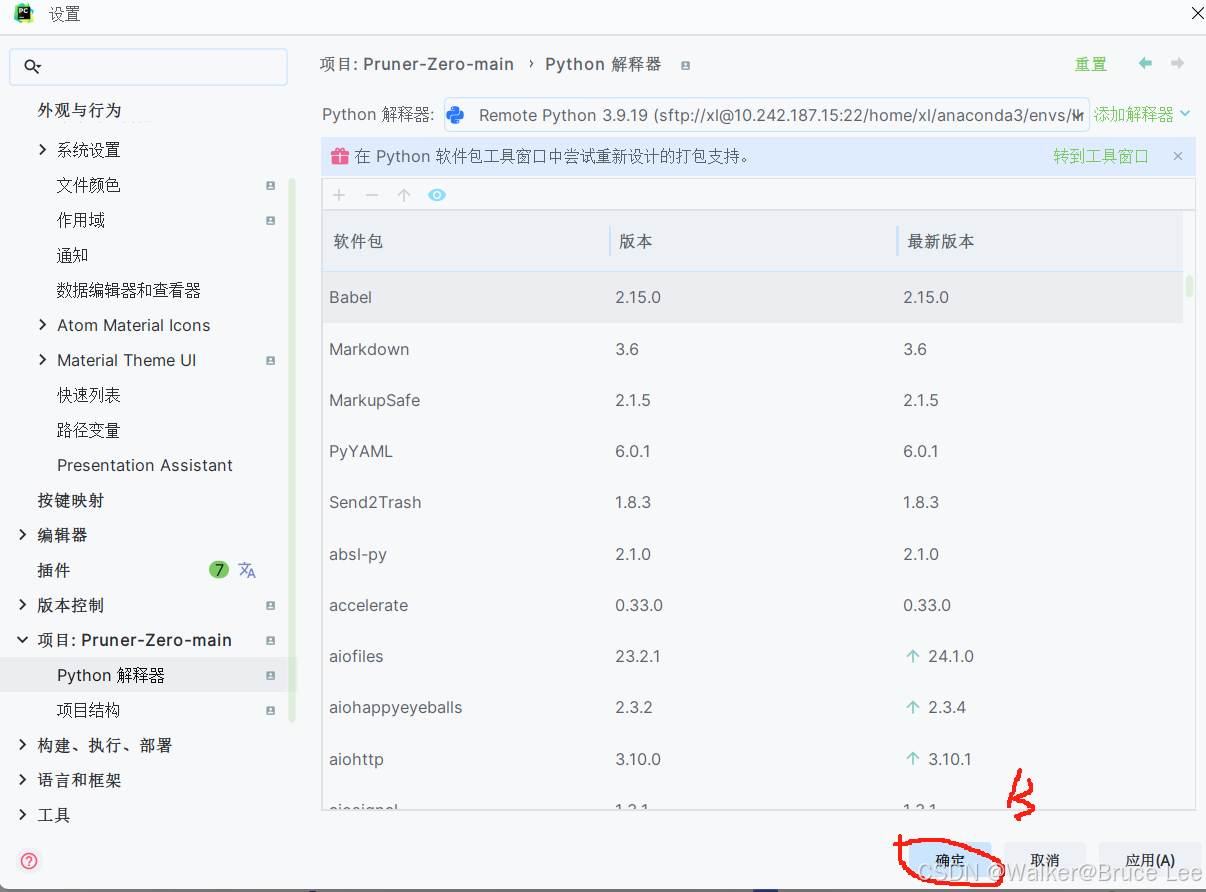The height and width of the screenshot is (892, 1206).
Task: Click the 软件包 column header
Action: coord(466,241)
